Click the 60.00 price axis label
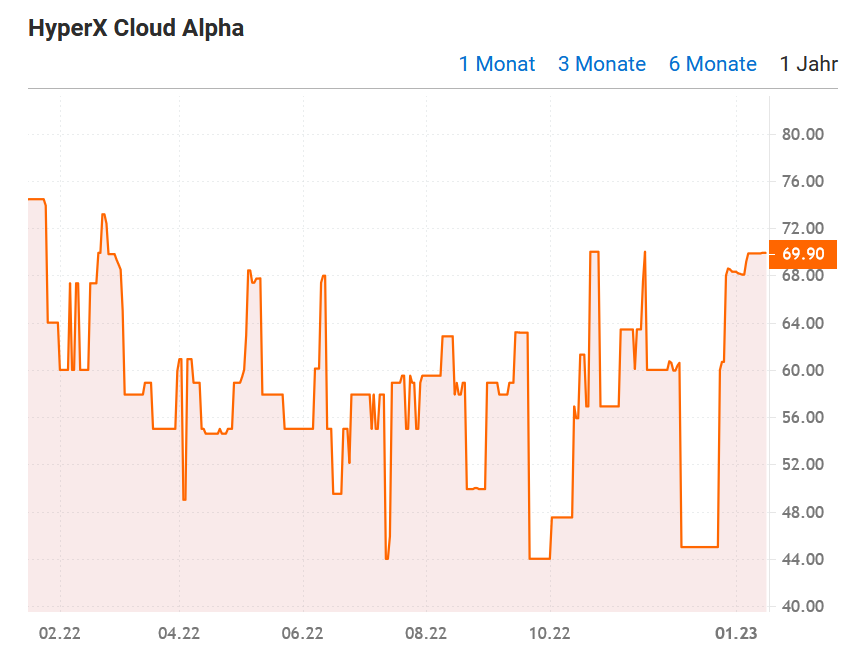Screen dimensions: 859x659 (802, 370)
